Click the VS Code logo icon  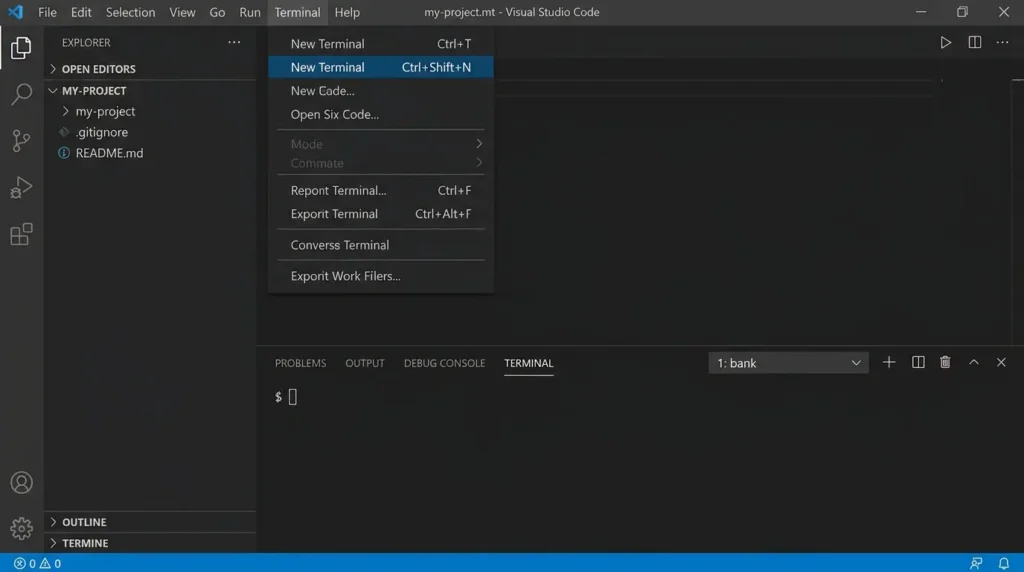pos(16,12)
